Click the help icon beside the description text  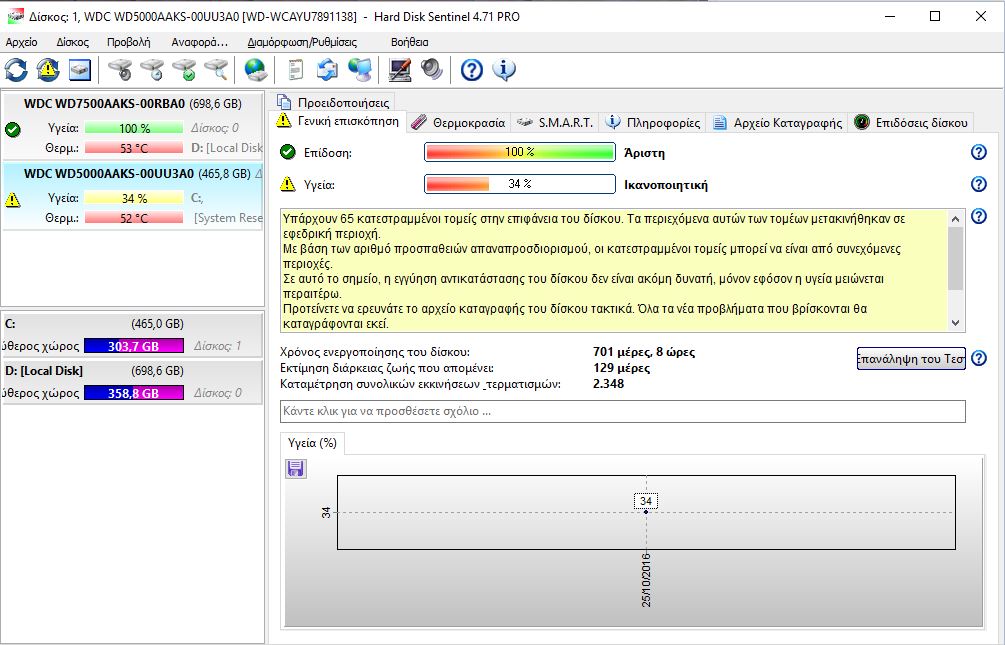(979, 216)
